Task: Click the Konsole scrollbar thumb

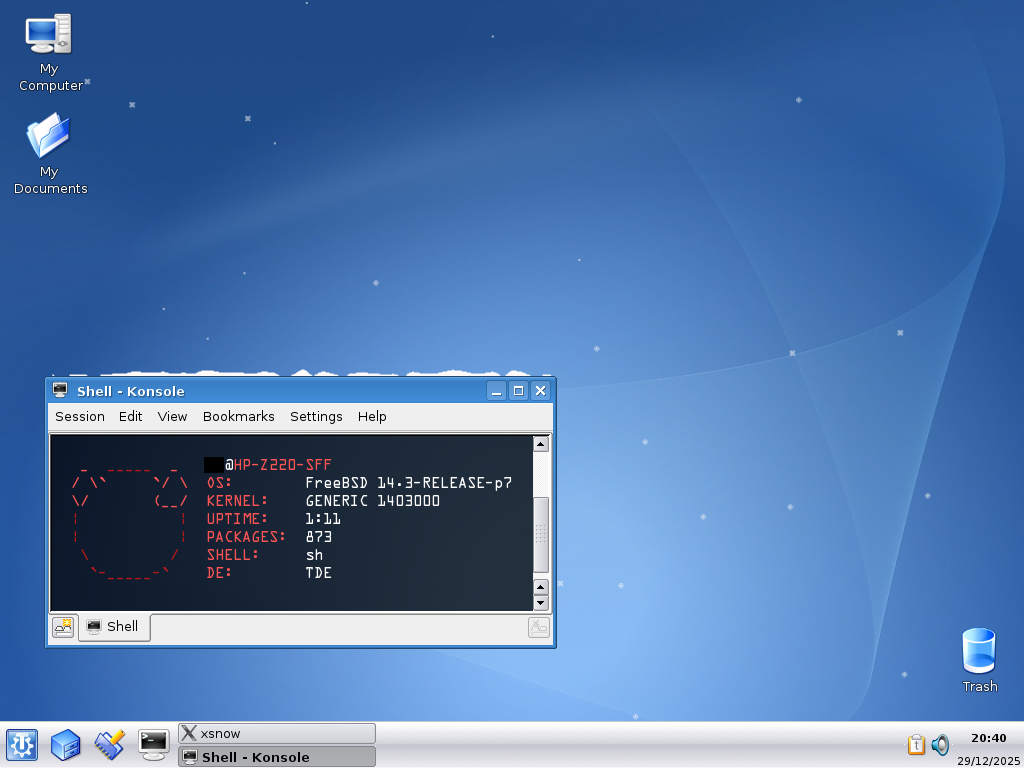Action: point(541,533)
